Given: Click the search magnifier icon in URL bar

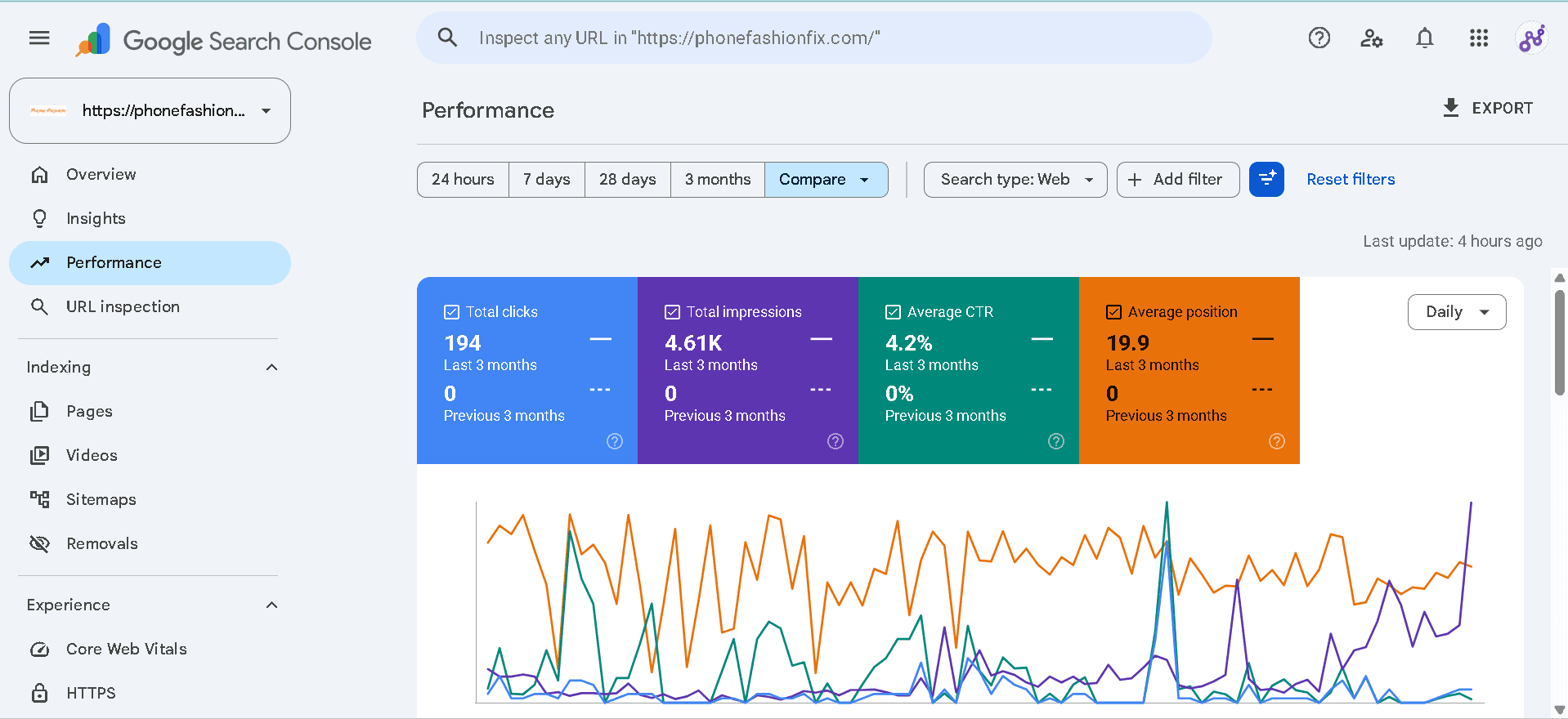Looking at the screenshot, I should coord(447,37).
